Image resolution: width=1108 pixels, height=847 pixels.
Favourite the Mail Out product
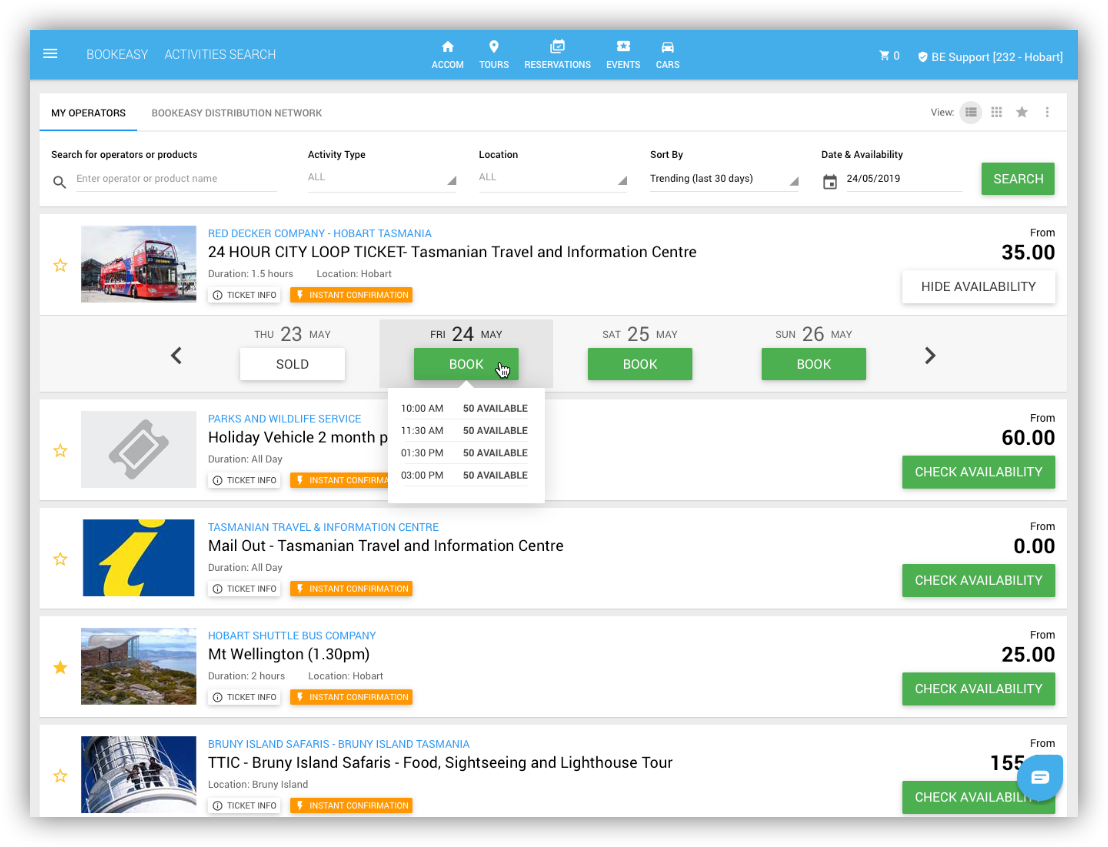coord(61,559)
